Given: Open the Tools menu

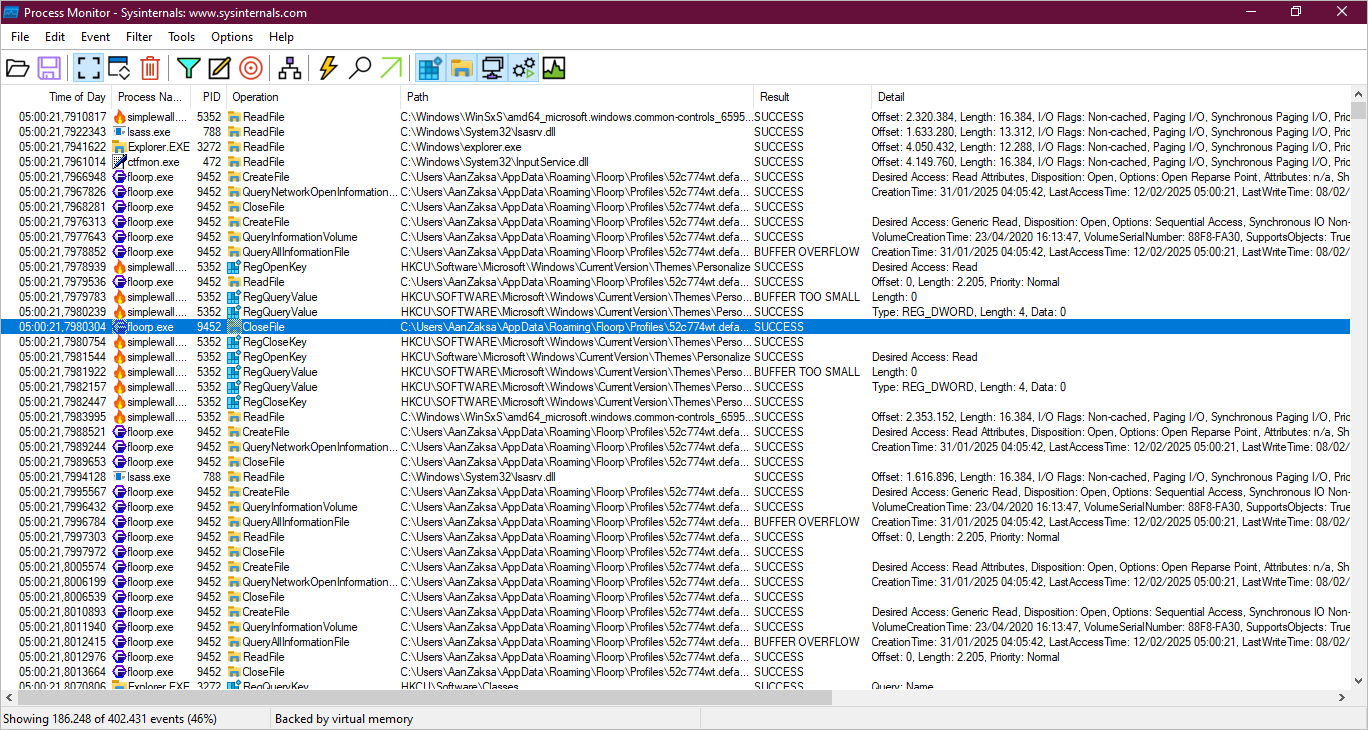Looking at the screenshot, I should [x=182, y=37].
